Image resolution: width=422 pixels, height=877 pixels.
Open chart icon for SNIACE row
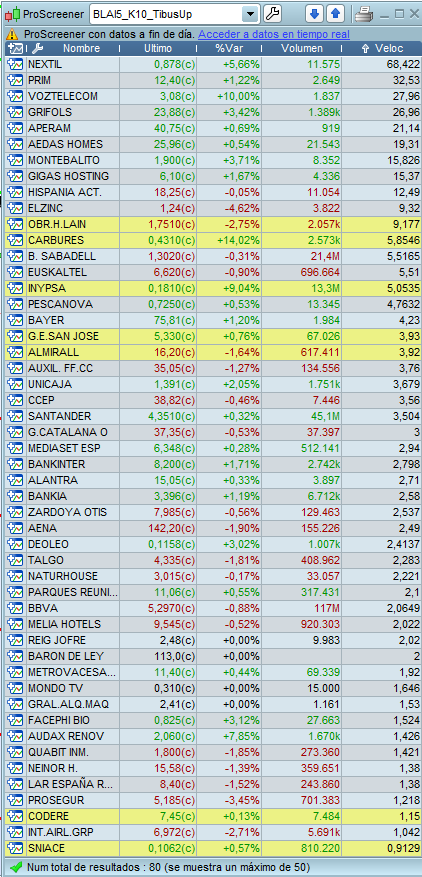click(x=15, y=848)
